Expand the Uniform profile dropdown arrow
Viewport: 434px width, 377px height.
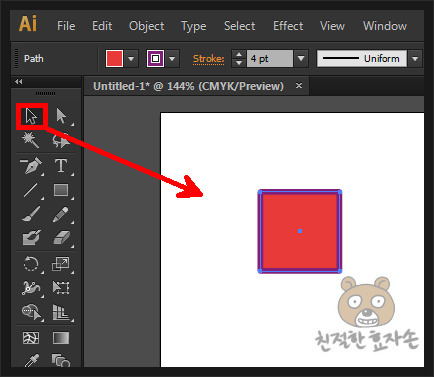pos(415,59)
